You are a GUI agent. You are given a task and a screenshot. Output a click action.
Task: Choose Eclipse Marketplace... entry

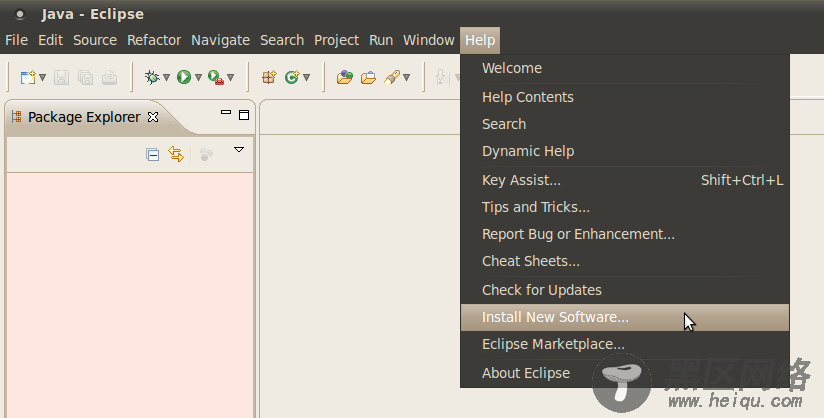point(625,344)
